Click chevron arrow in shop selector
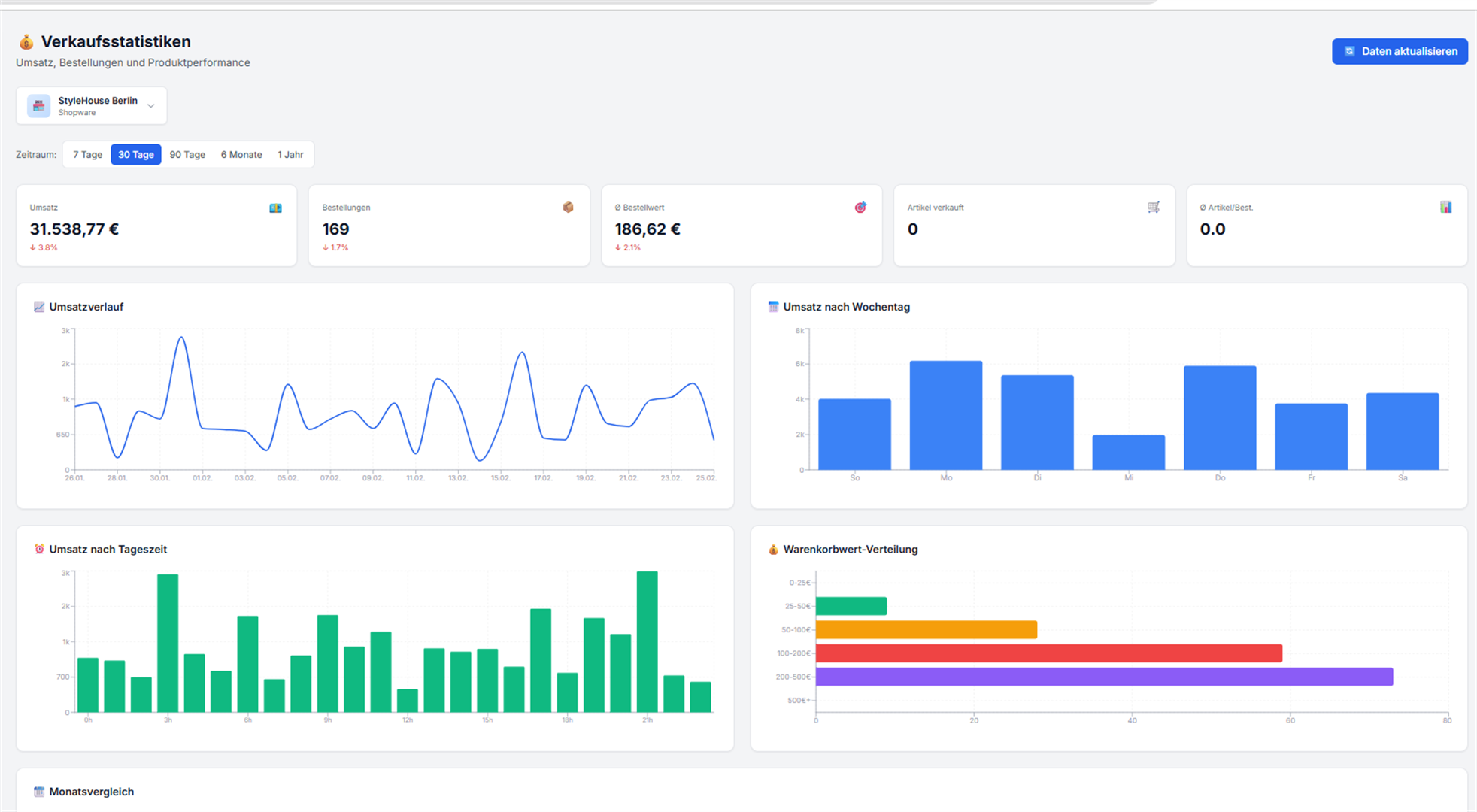Image resolution: width=1477 pixels, height=812 pixels. (151, 106)
